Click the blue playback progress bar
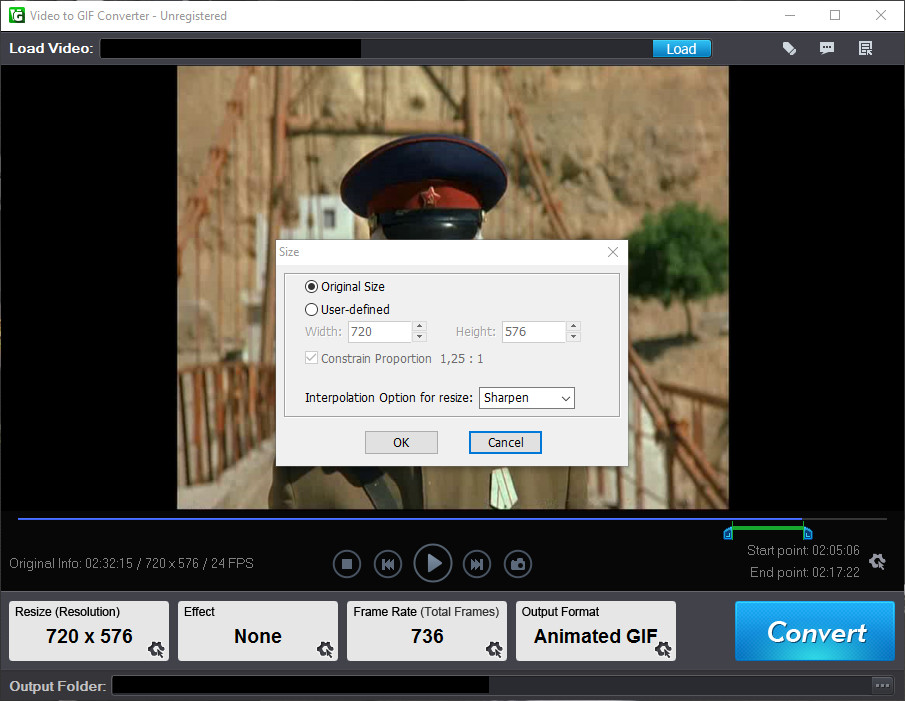The height and width of the screenshot is (701, 905). [x=410, y=519]
